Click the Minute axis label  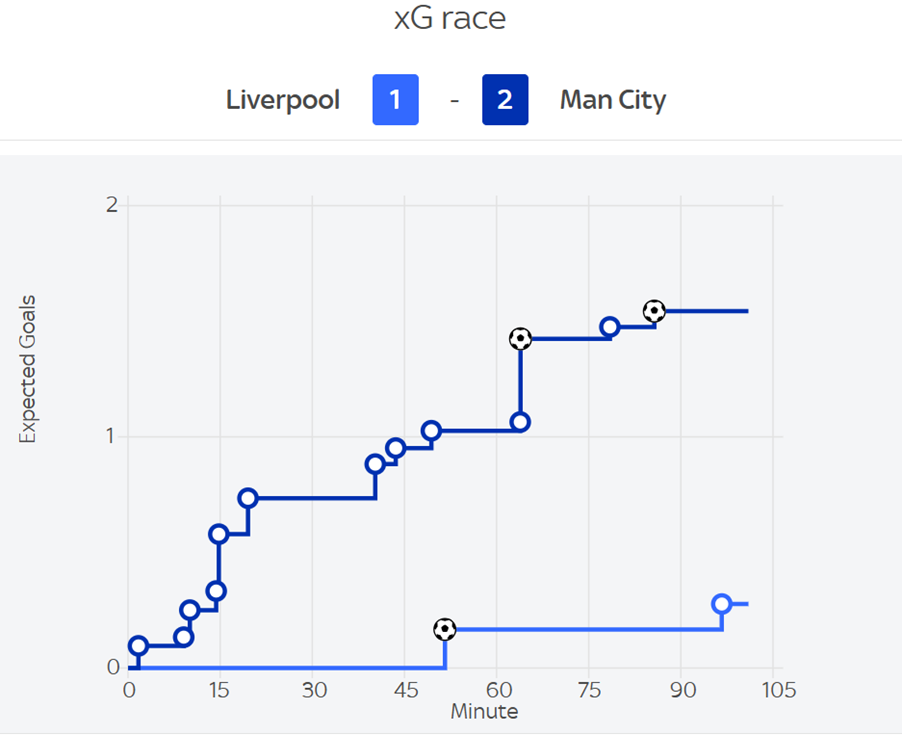click(x=484, y=712)
